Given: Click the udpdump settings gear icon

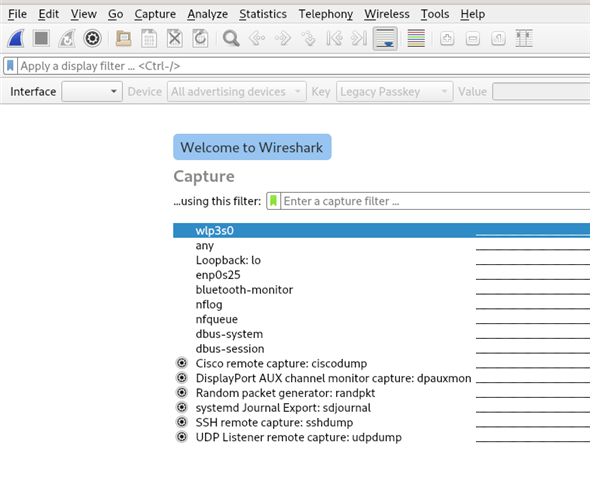Looking at the screenshot, I should tap(182, 437).
